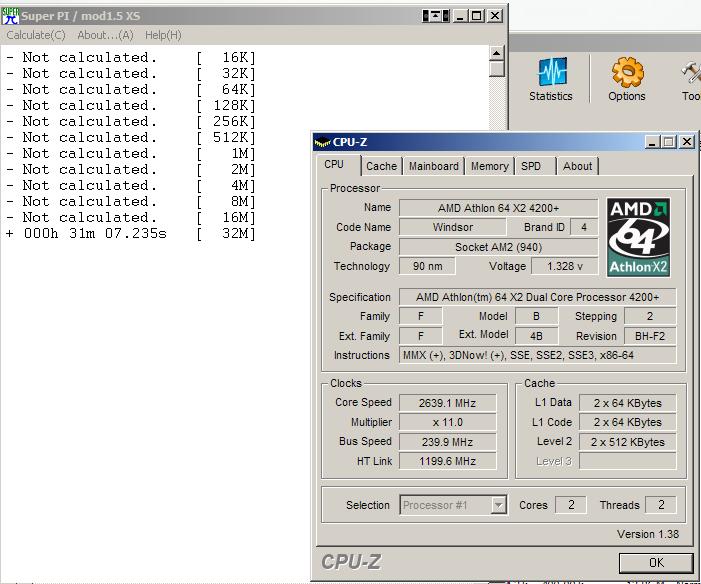
Task: Close the CPU-Z window
Action: click(686, 142)
